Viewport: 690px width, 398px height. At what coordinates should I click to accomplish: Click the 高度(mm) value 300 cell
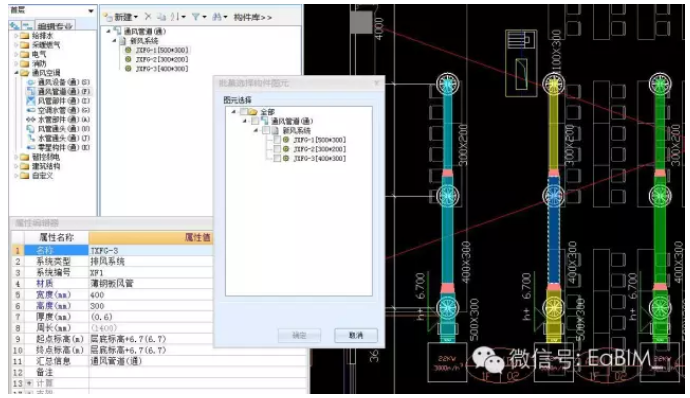click(x=150, y=306)
